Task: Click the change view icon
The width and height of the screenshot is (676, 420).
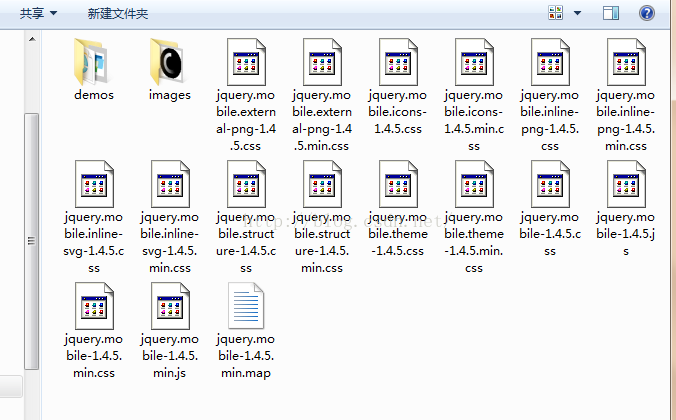Action: (x=555, y=13)
